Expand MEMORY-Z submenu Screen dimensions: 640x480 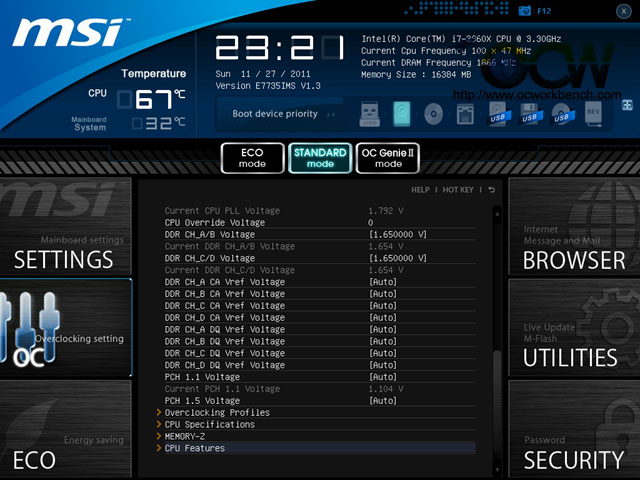click(184, 436)
